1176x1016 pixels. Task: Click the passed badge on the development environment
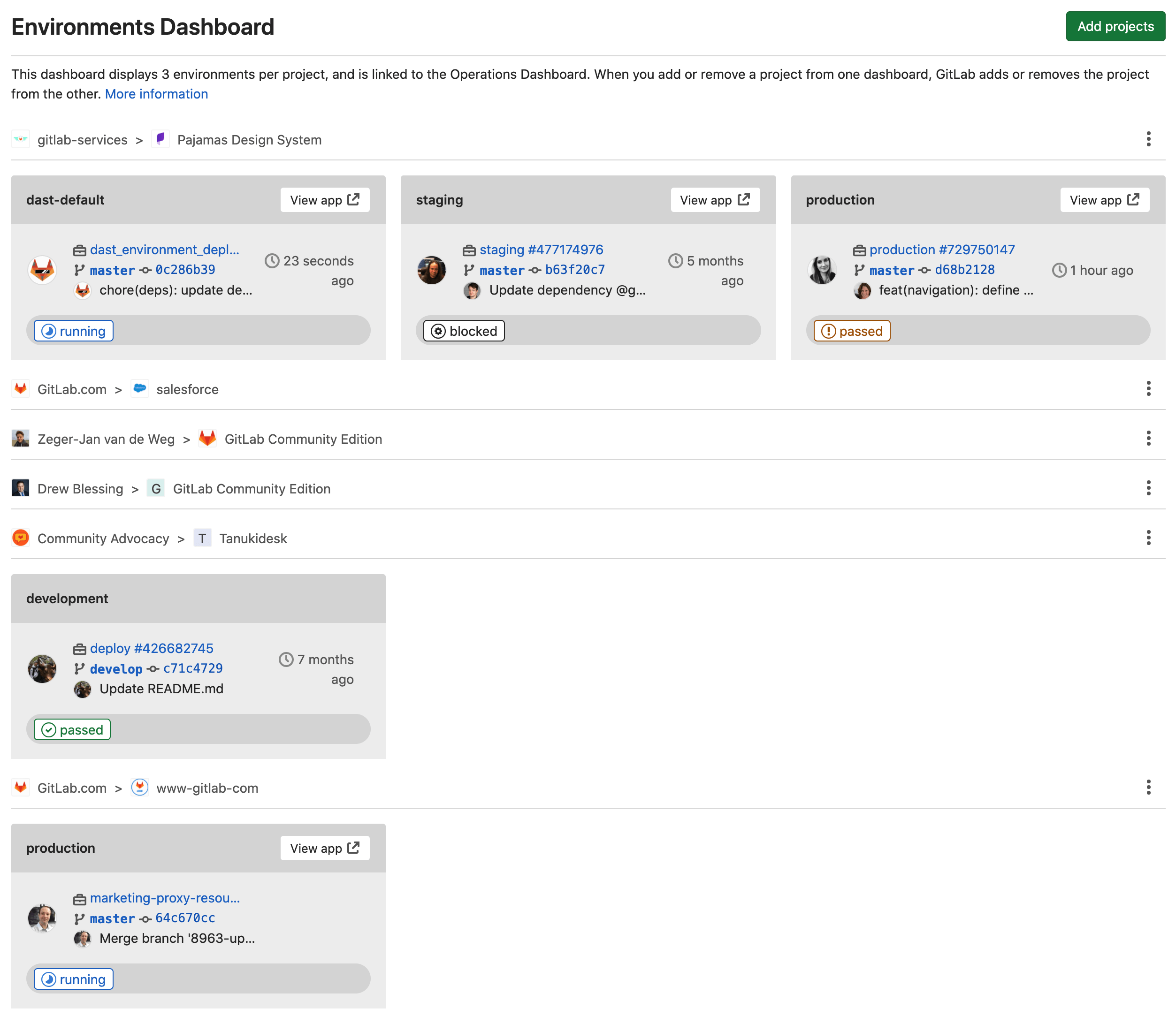71,729
